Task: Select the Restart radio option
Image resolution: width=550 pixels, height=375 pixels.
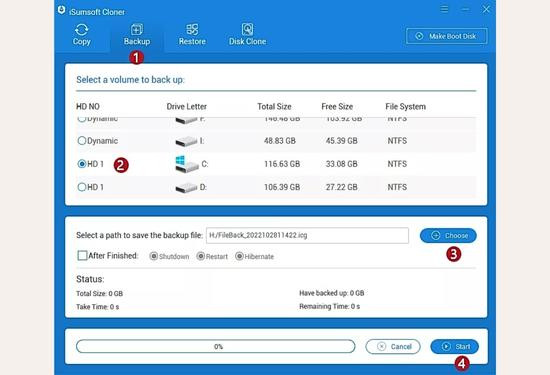Action: [x=200, y=256]
